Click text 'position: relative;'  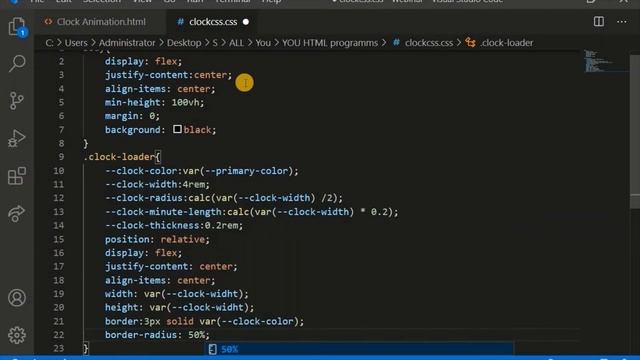pos(157,239)
